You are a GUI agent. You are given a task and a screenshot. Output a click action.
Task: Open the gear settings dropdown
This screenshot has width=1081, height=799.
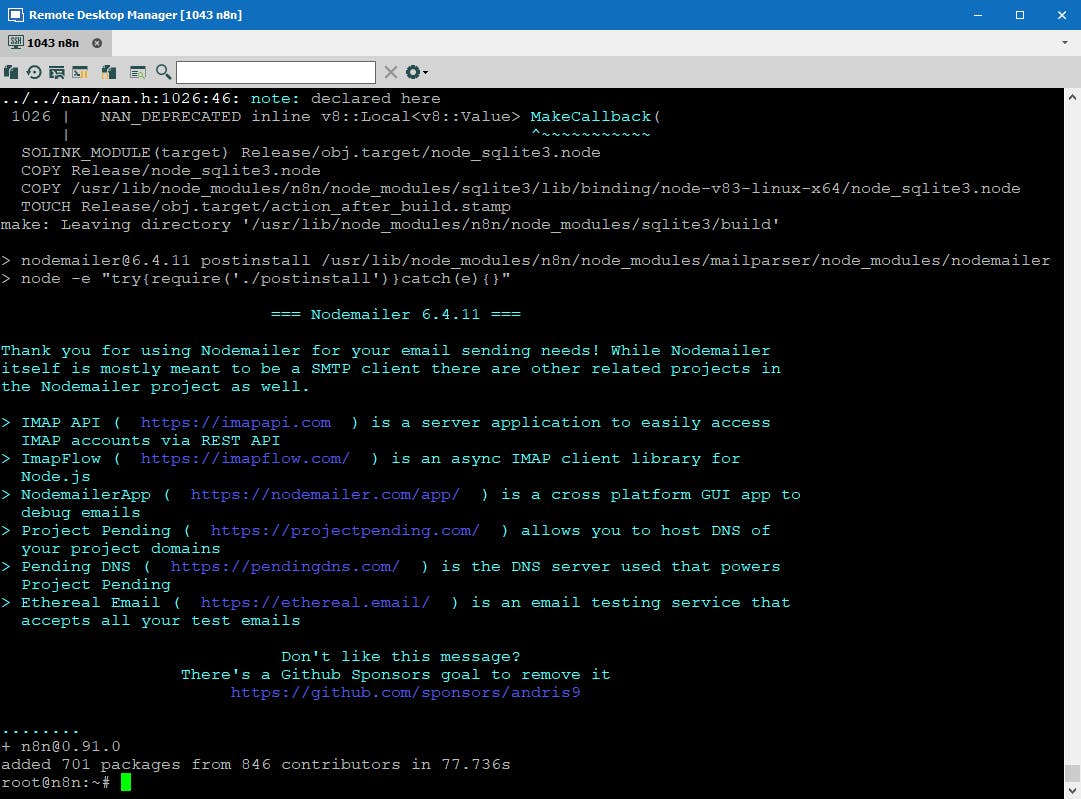pyautogui.click(x=416, y=72)
